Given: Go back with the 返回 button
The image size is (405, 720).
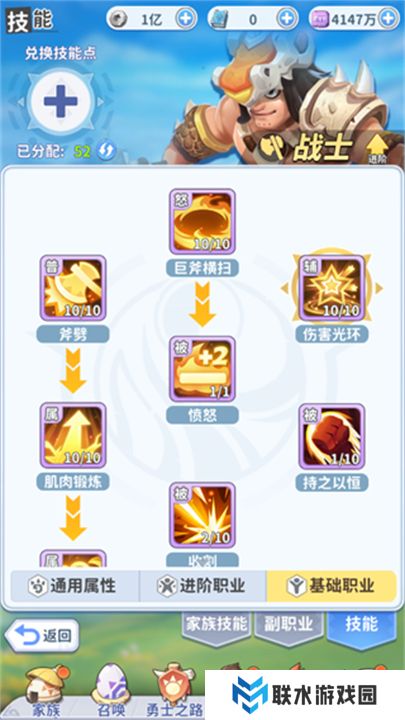Looking at the screenshot, I should (x=42, y=636).
